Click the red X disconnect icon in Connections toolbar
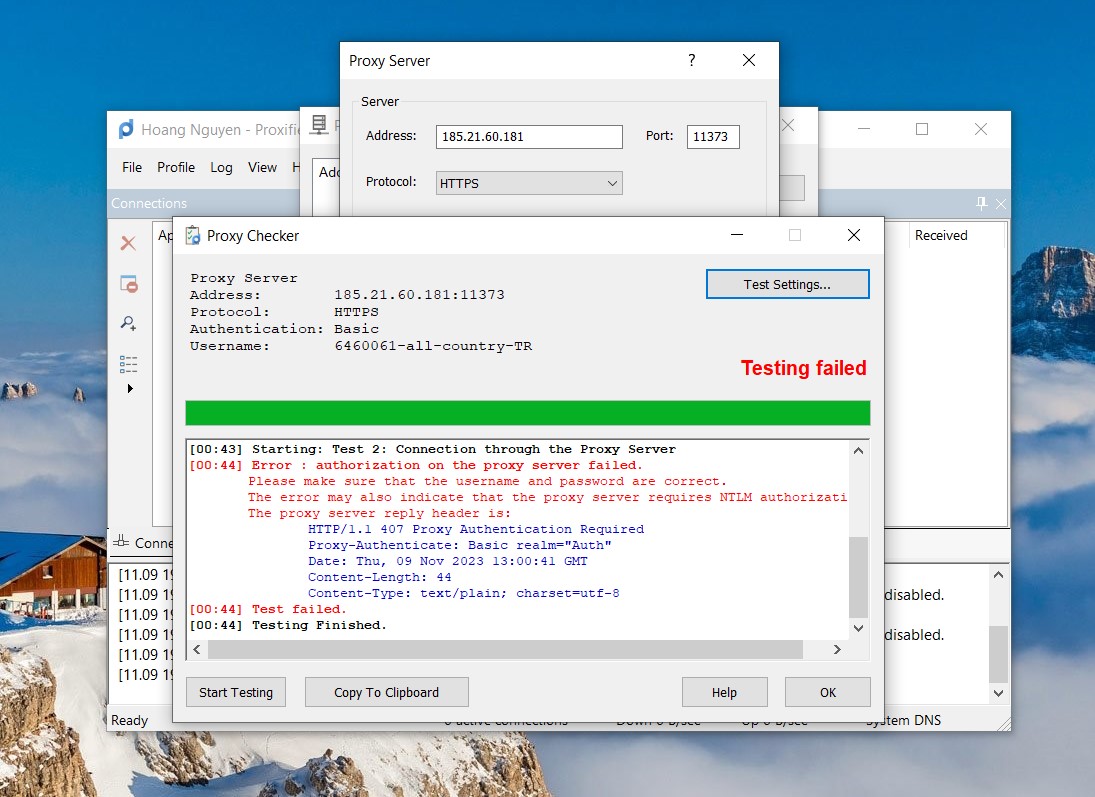This screenshot has height=797, width=1095. point(128,243)
